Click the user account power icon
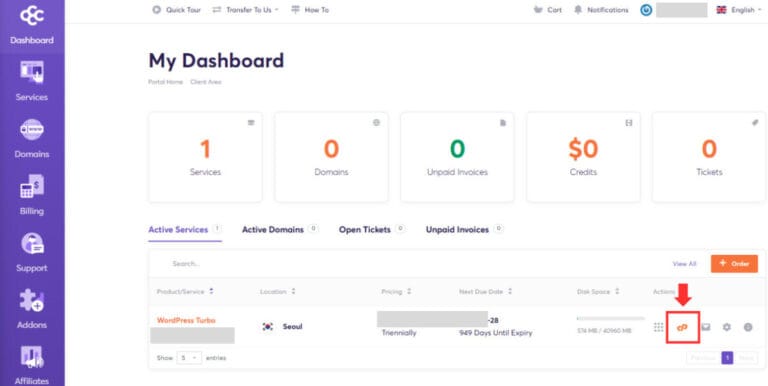Viewport: 768px width, 386px height. (646, 10)
